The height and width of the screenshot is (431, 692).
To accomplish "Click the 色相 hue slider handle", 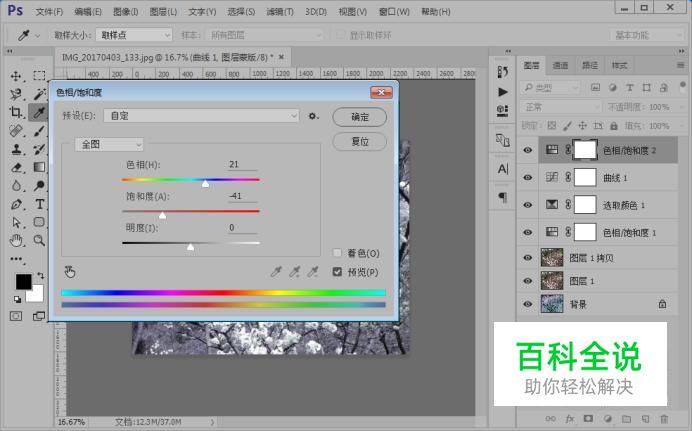I will 205,184.
